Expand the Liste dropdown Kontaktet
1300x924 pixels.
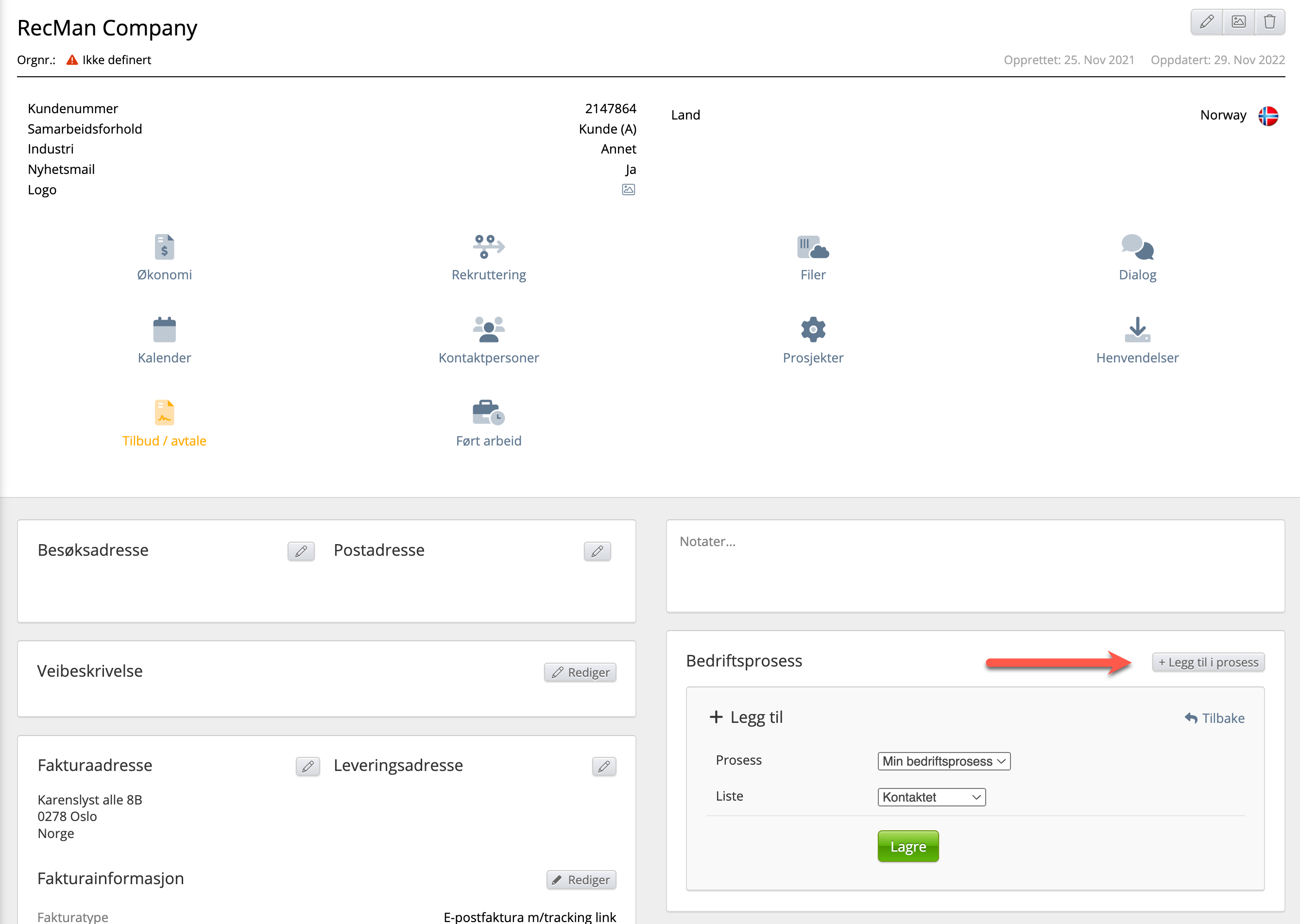tap(931, 797)
